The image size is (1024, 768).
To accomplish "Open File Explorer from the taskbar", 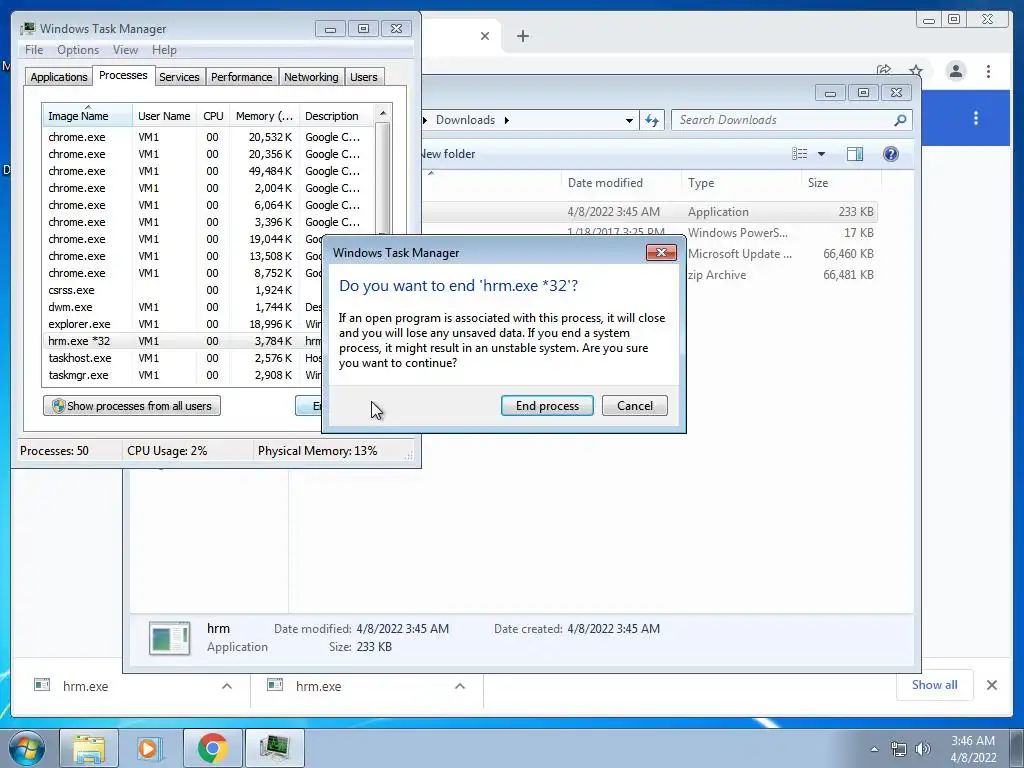I will pos(89,748).
